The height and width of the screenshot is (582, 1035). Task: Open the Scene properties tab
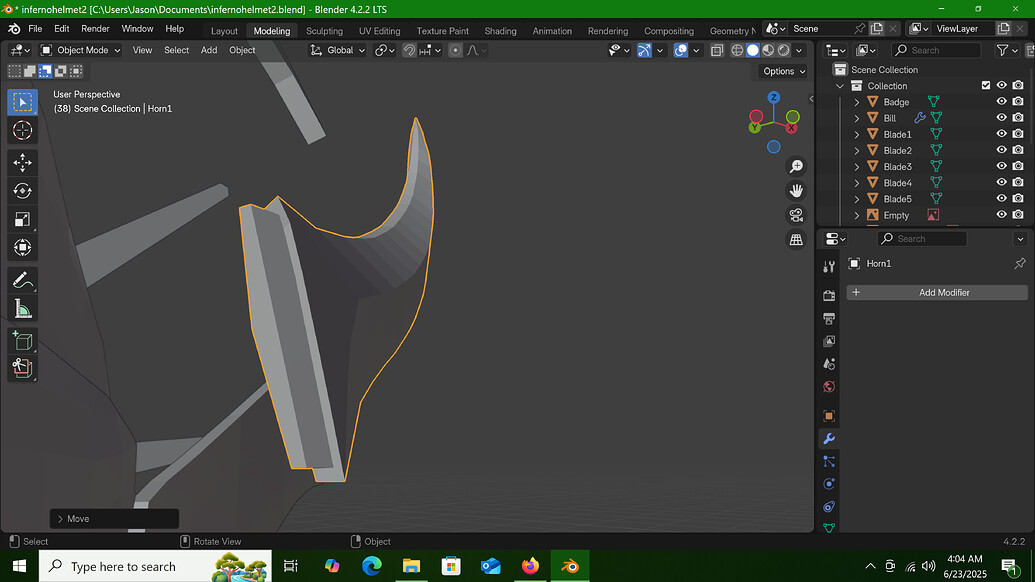click(x=829, y=364)
